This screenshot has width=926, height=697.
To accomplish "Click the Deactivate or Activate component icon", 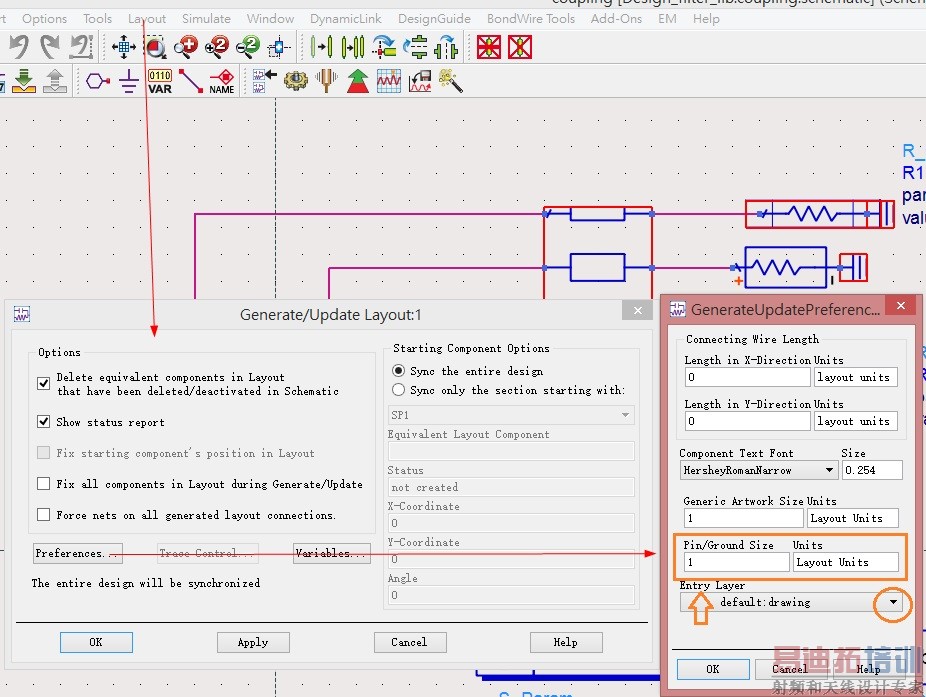I will [489, 47].
